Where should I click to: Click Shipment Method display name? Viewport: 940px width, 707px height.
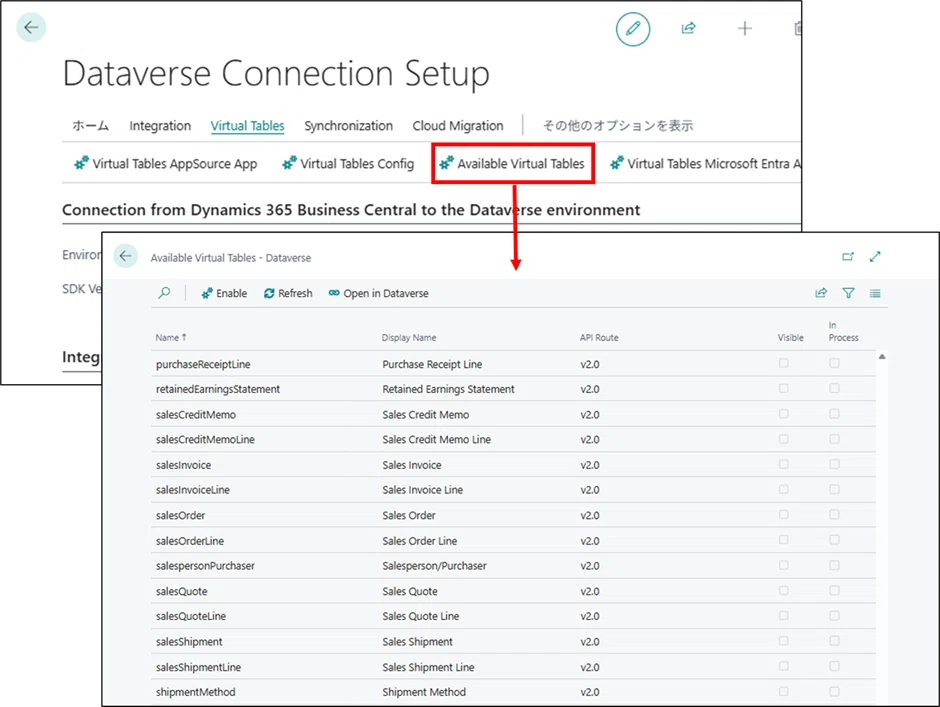click(424, 692)
